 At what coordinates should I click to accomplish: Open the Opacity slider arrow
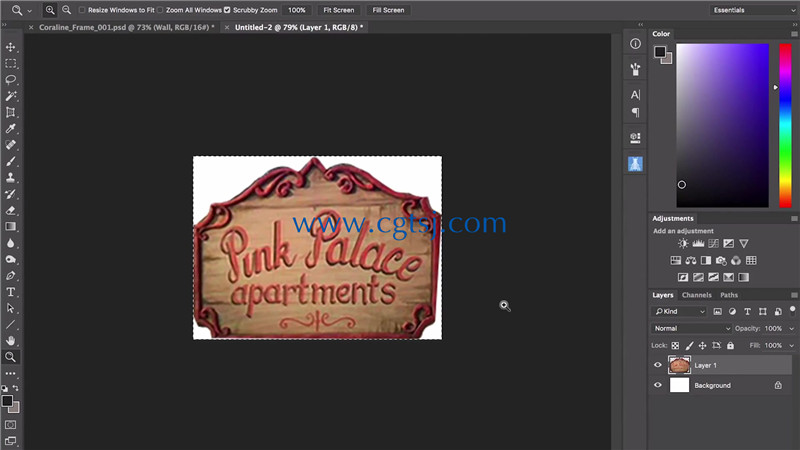(x=791, y=329)
